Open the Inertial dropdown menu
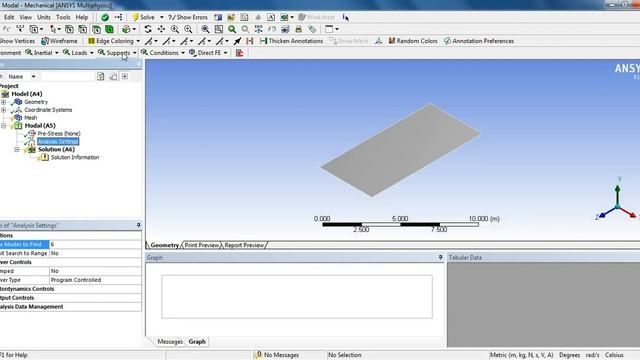Viewport: 640px width, 360px height. coord(42,53)
